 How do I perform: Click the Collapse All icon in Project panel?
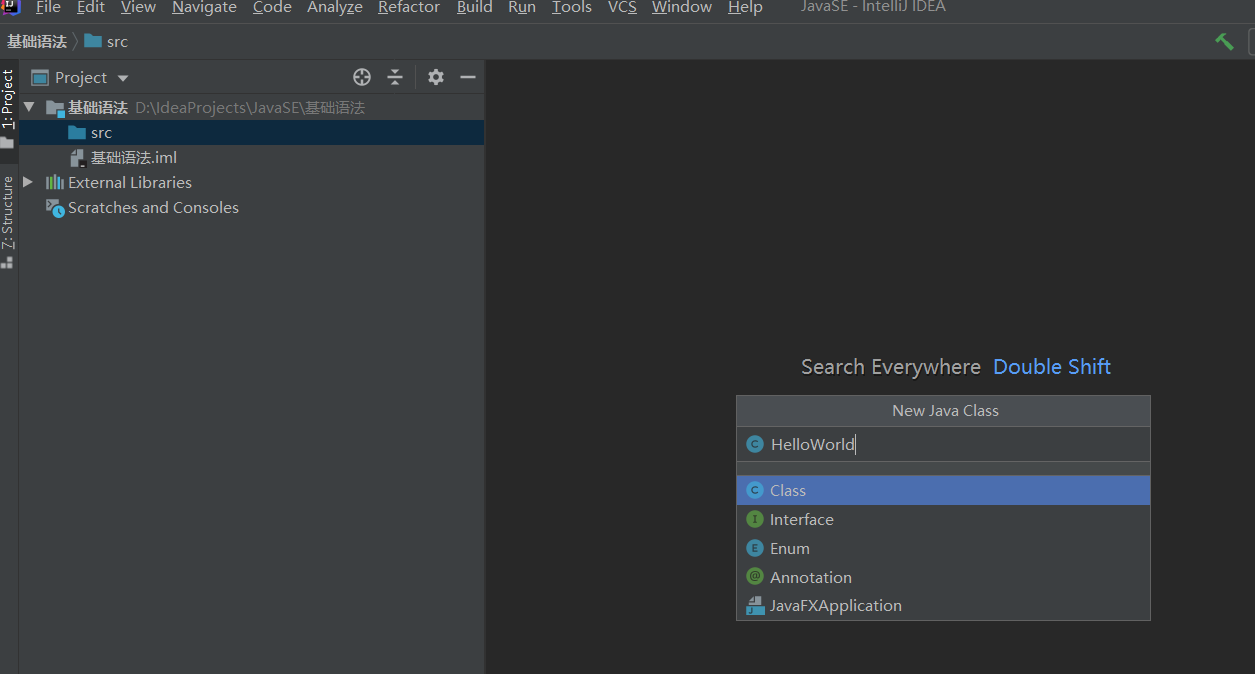pos(395,77)
